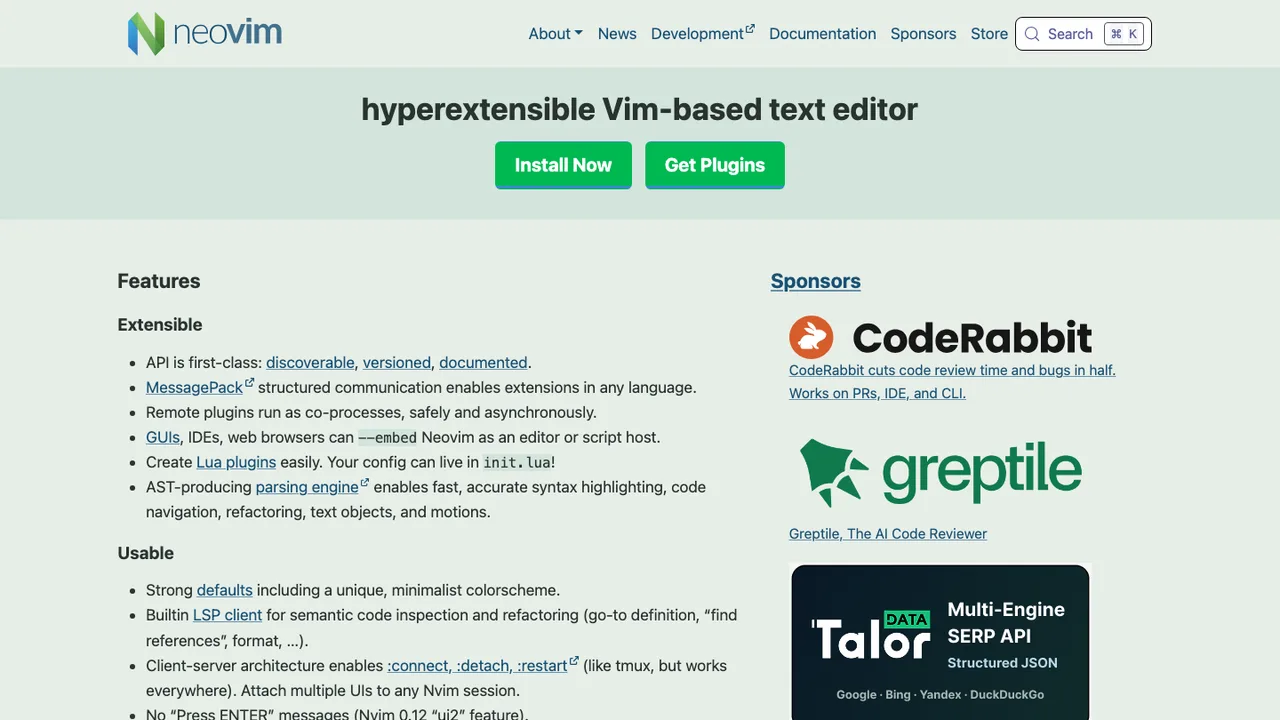The height and width of the screenshot is (720, 1280).
Task: Open the Sponsors nav item
Action: click(x=923, y=34)
